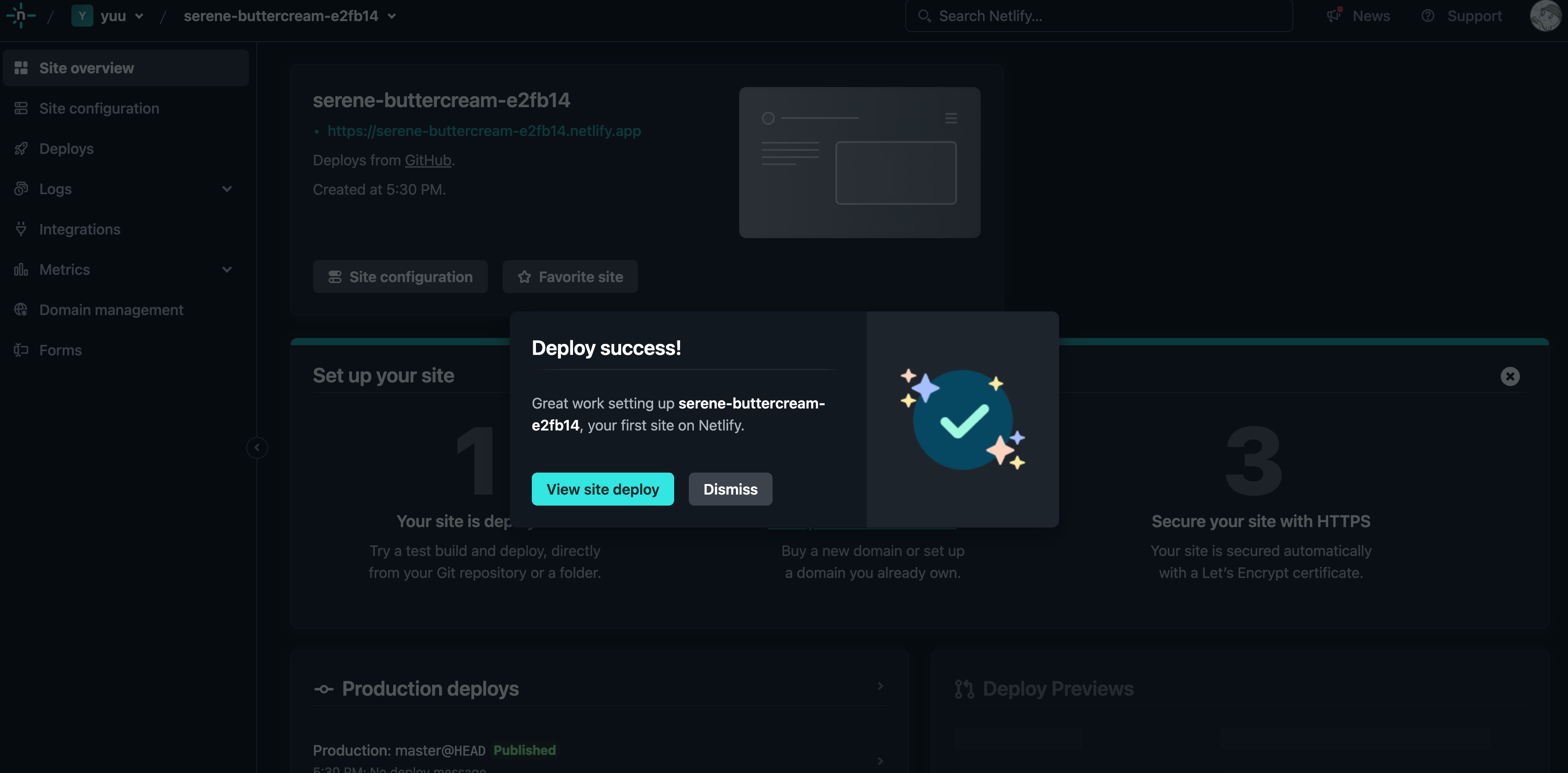Image resolution: width=1568 pixels, height=773 pixels.
Task: Open Integrations in the sidebar
Action: [x=126, y=229]
